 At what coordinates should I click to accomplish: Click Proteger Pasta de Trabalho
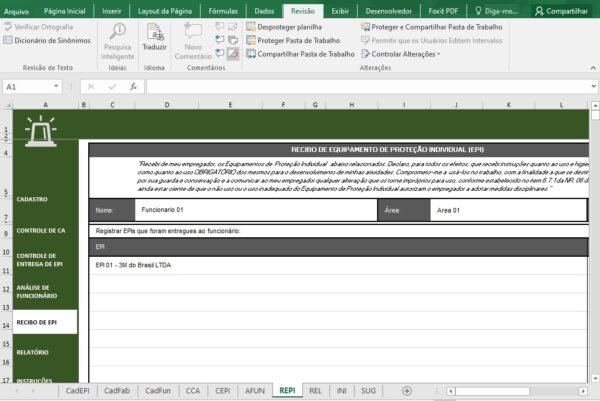(293, 41)
